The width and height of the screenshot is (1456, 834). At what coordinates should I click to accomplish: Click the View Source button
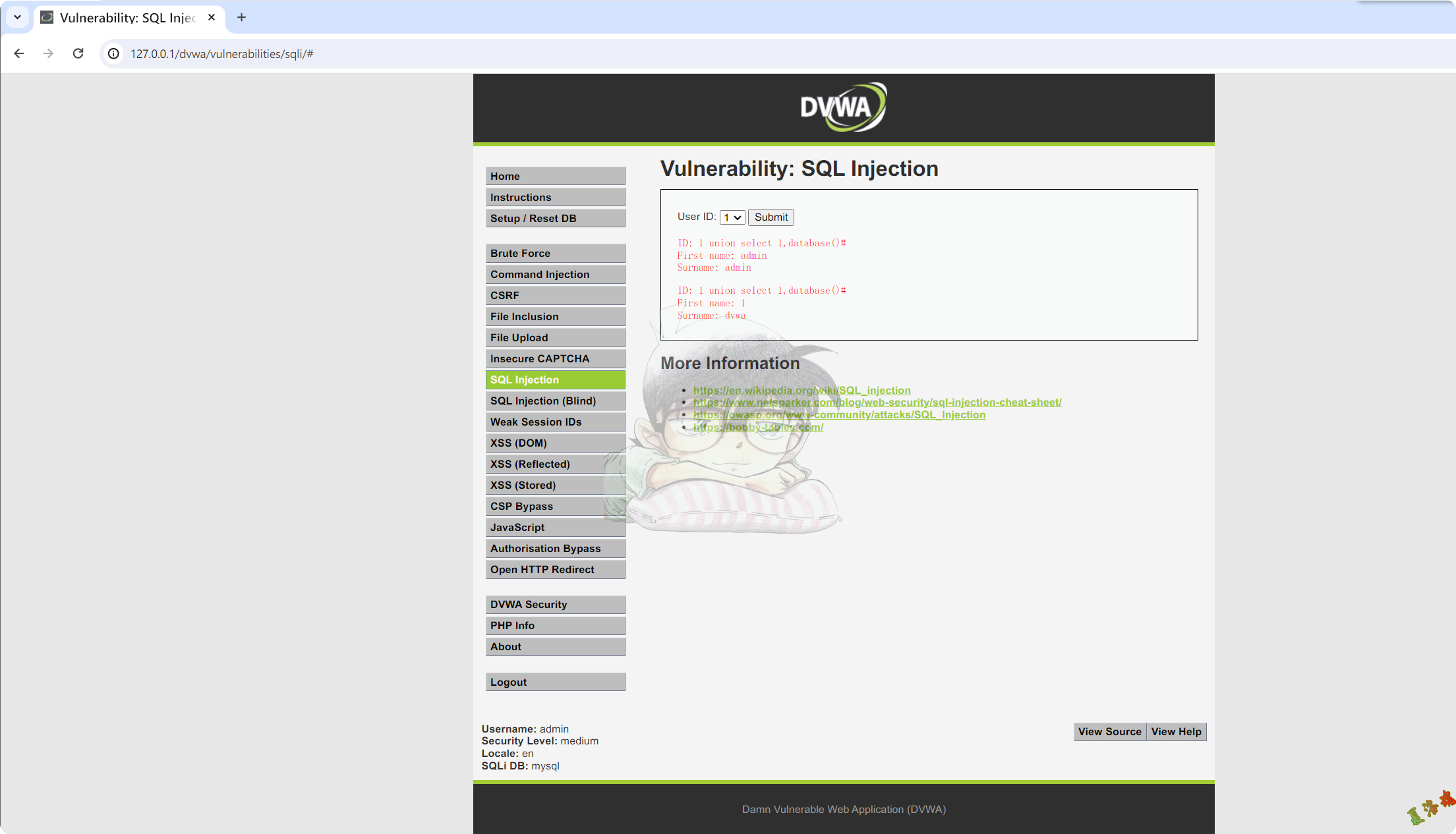tap(1109, 731)
